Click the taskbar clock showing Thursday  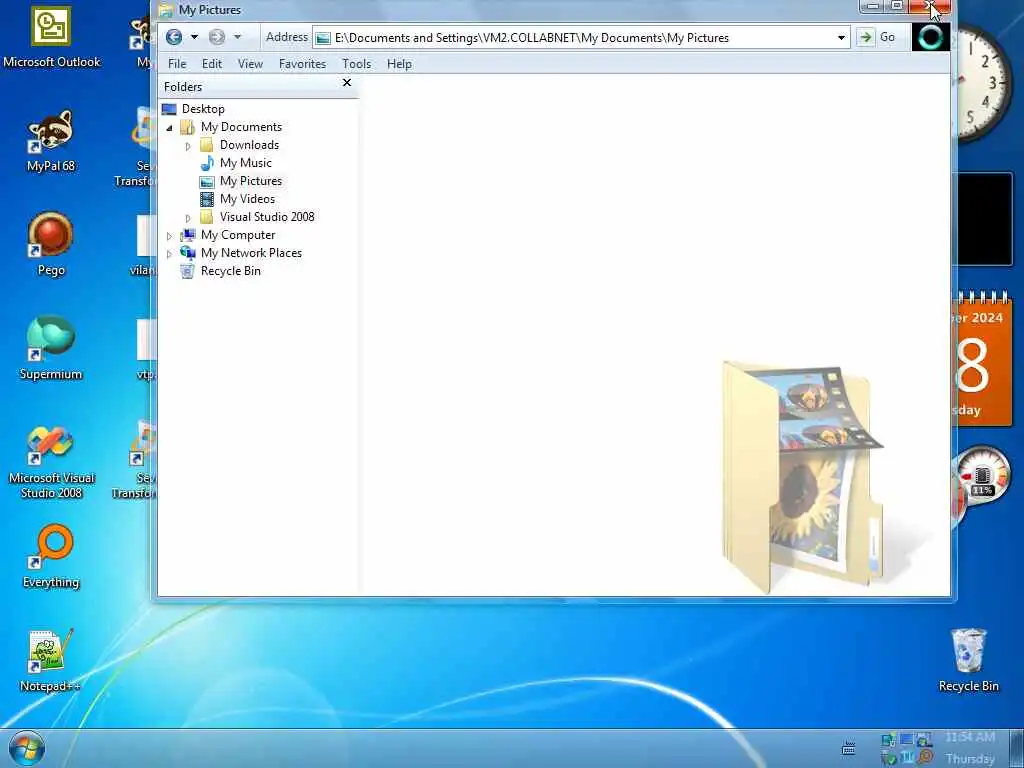click(x=970, y=748)
